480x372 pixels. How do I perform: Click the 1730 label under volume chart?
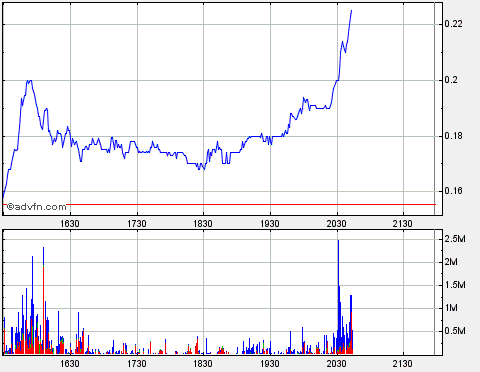(137, 363)
